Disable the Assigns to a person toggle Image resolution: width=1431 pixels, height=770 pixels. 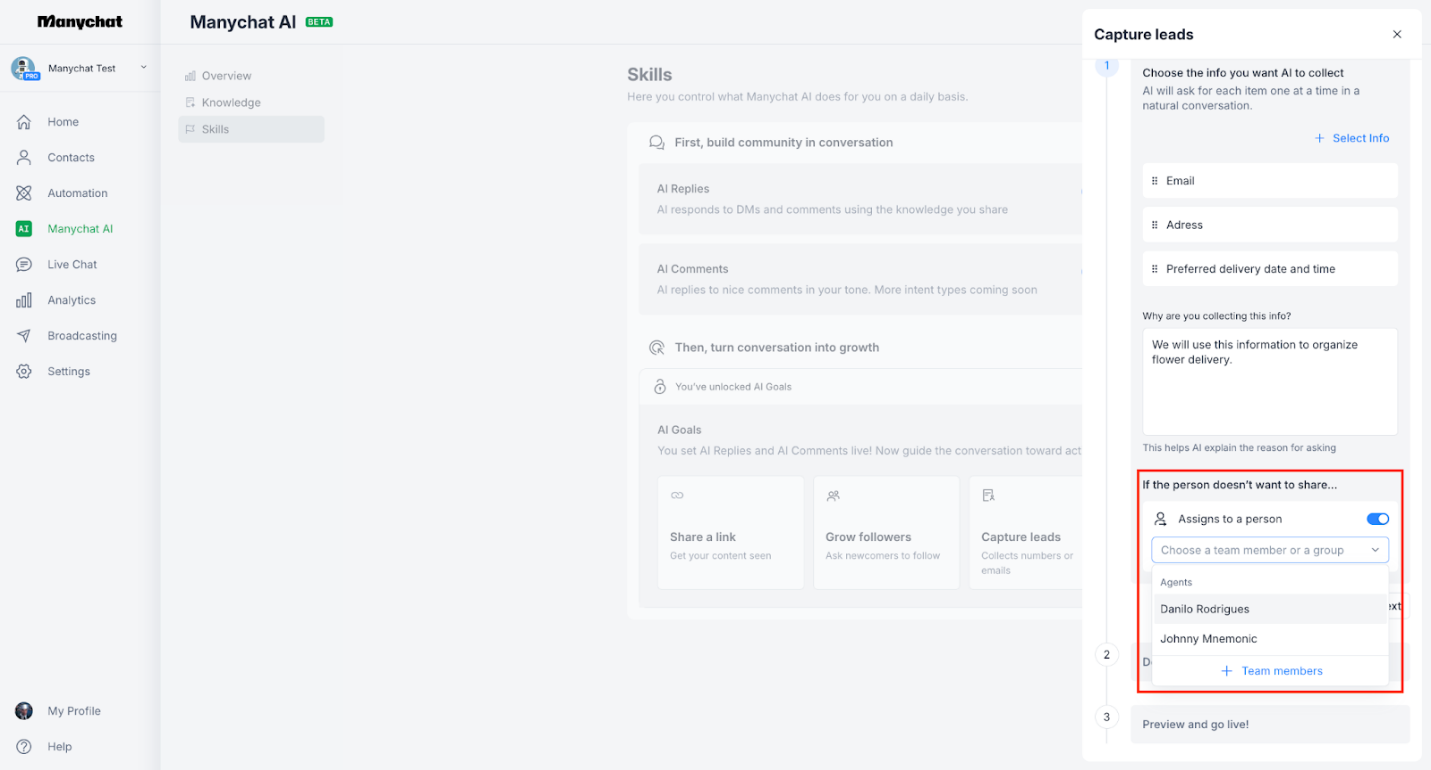click(x=1378, y=518)
